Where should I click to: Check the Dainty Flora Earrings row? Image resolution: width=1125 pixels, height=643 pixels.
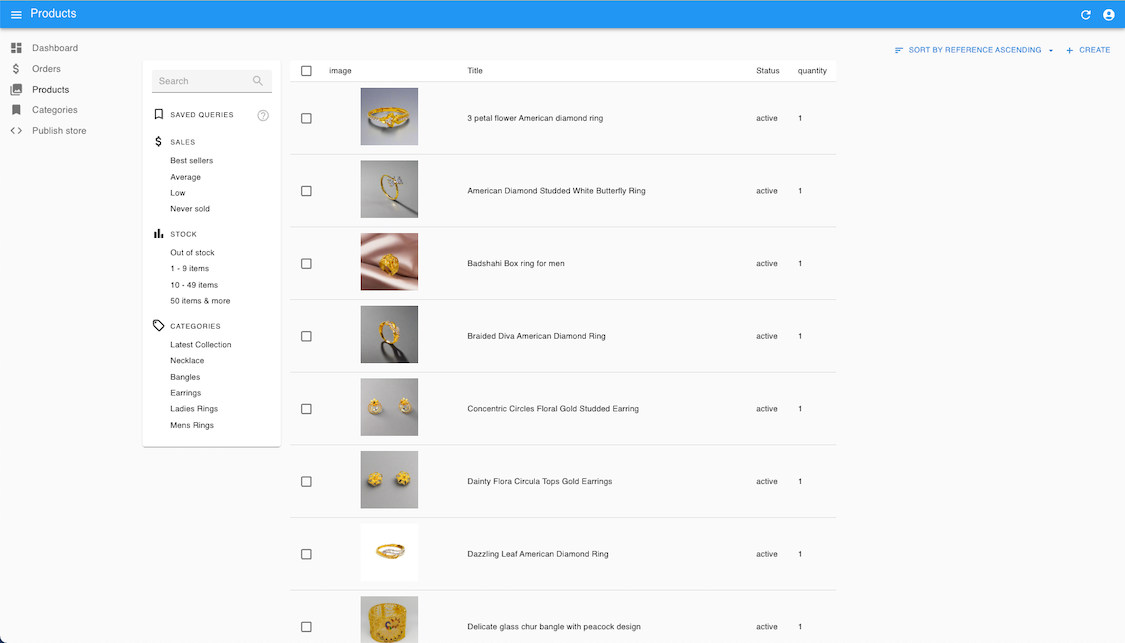306,482
